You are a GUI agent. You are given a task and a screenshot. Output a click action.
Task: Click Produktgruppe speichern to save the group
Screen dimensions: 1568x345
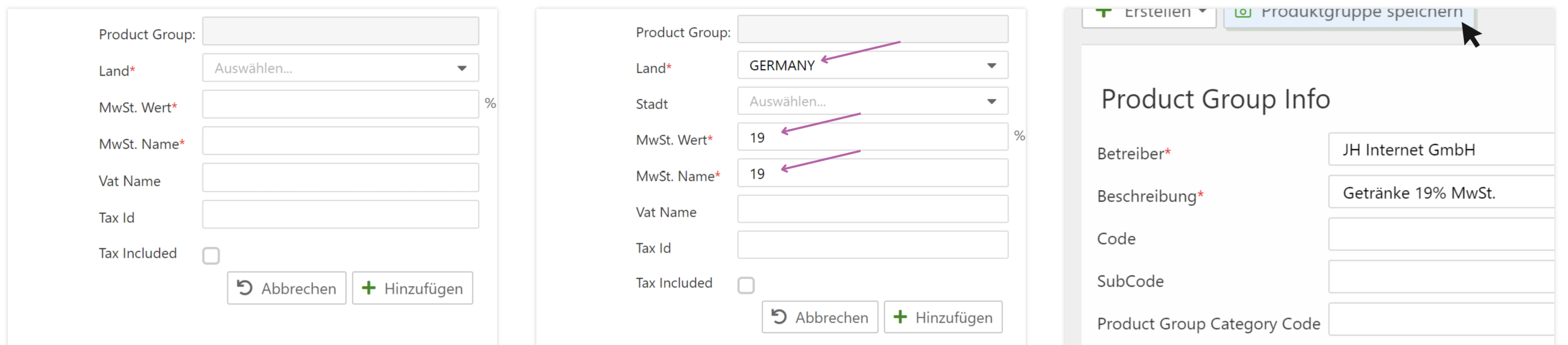(1360, 13)
